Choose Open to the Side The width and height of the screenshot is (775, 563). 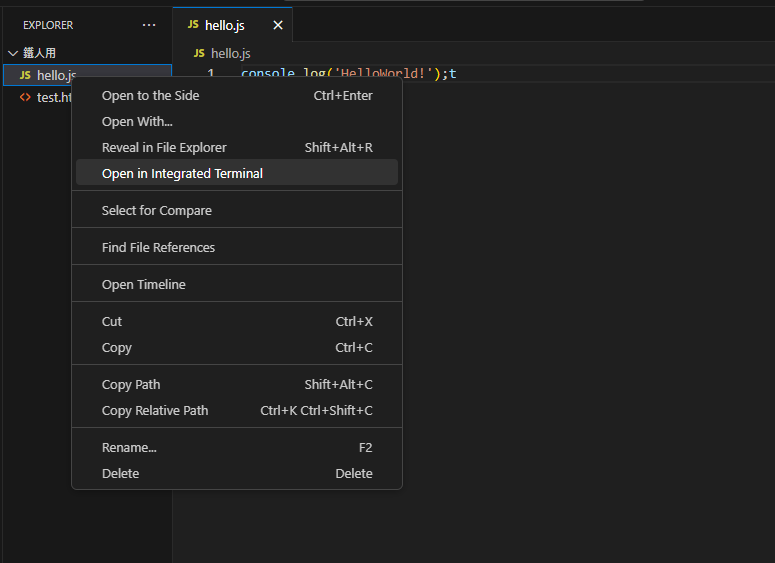[237, 95]
